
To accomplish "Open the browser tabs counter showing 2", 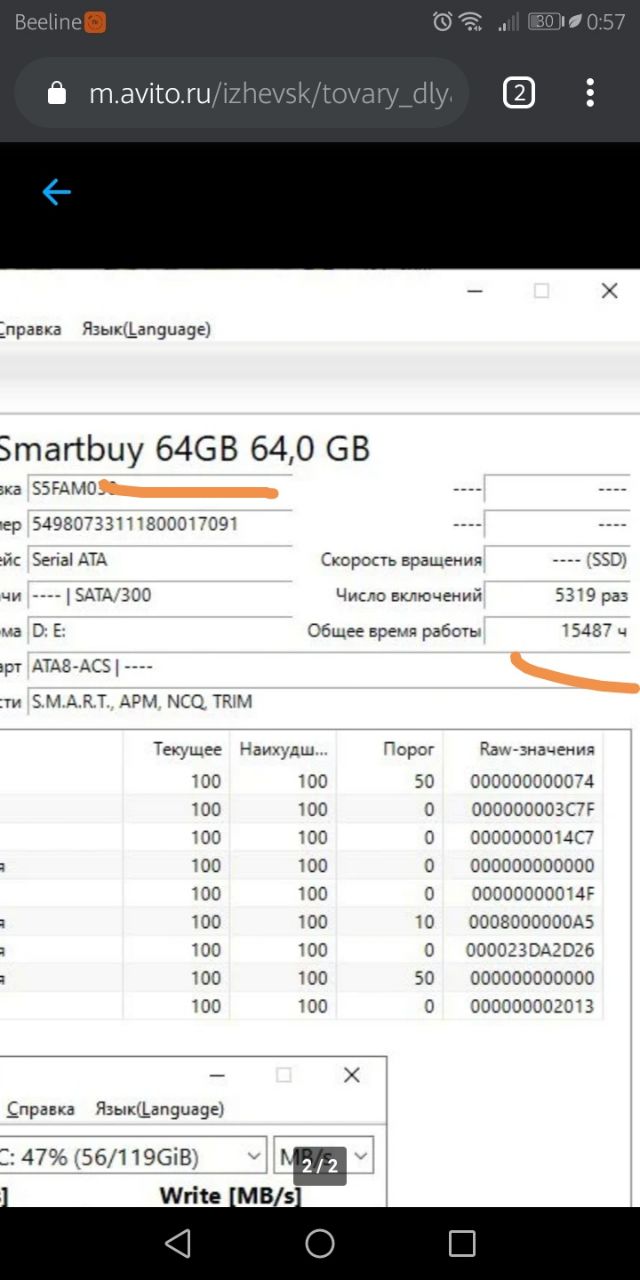I will click(518, 93).
